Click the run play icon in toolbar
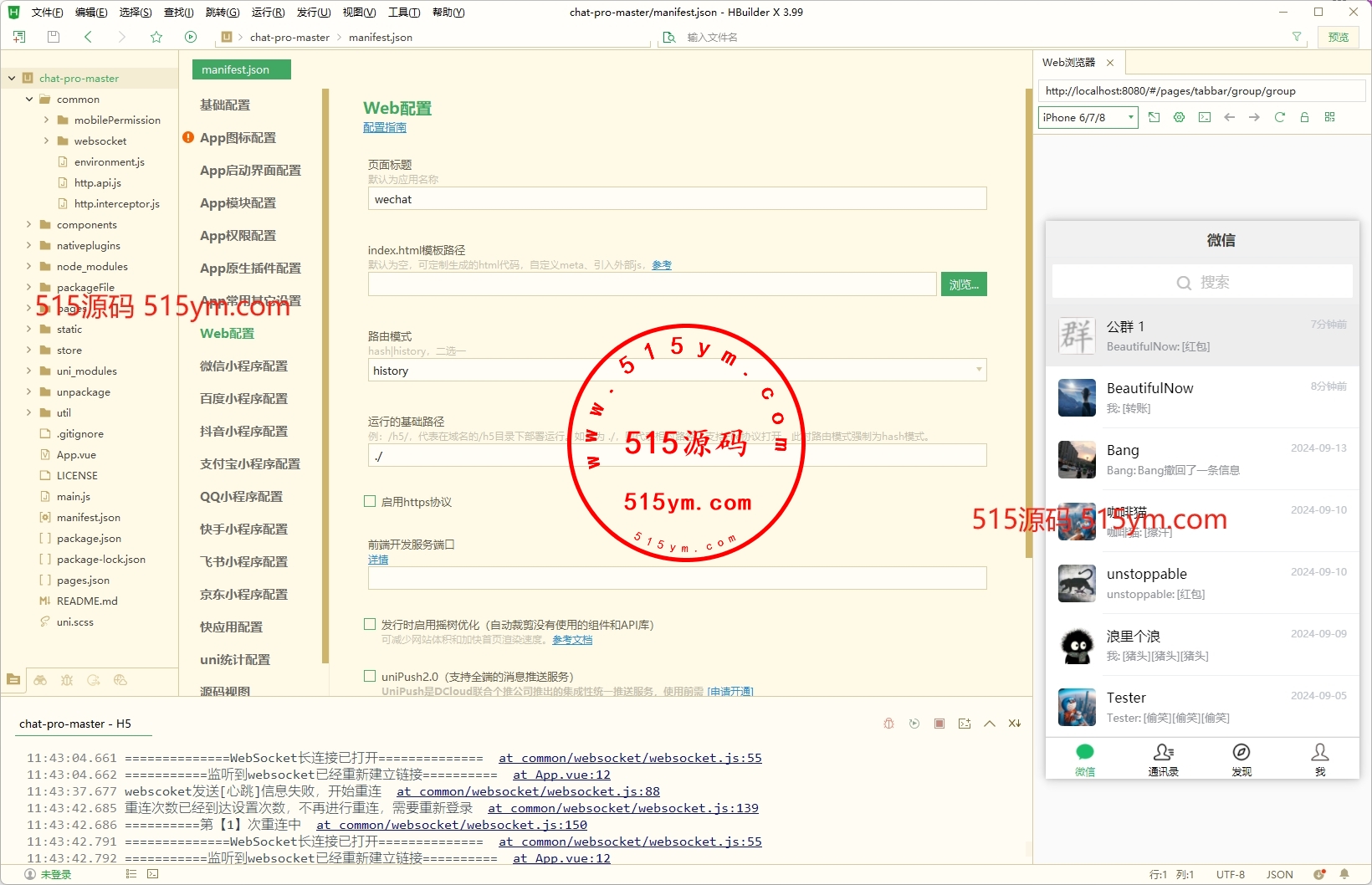Viewport: 1372px width, 885px height. 191,37
